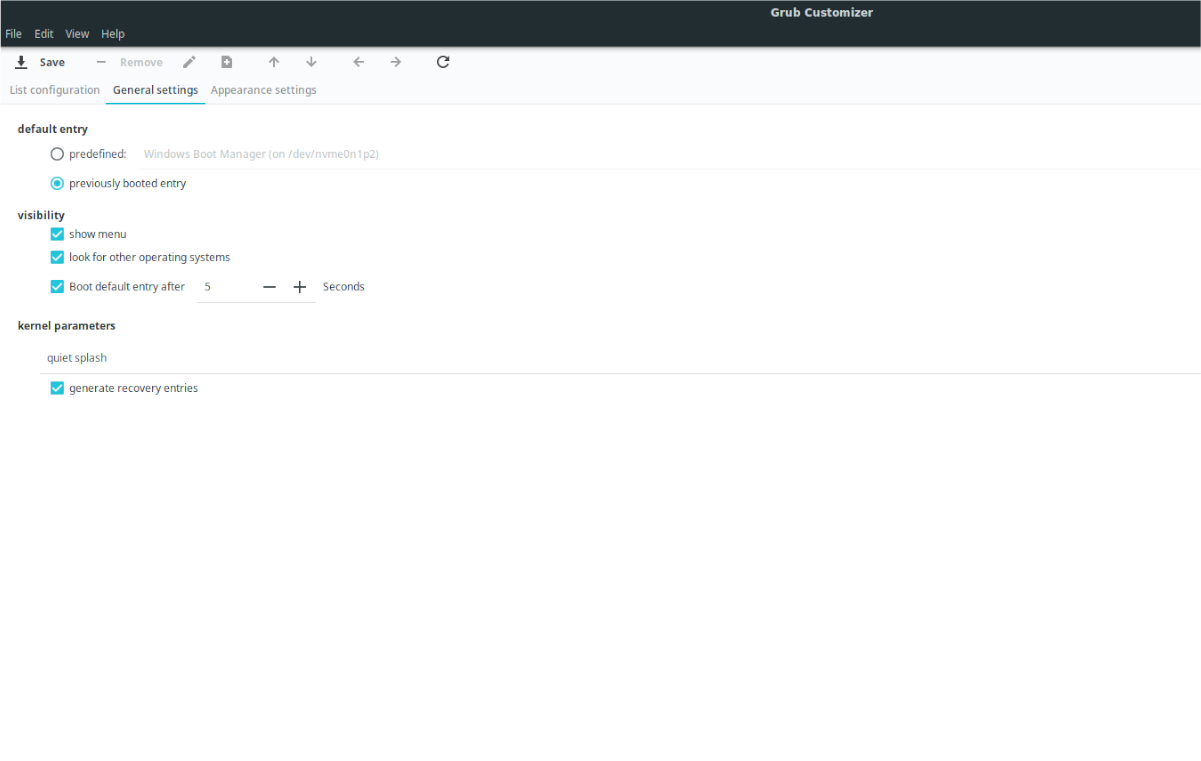The image size is (1201, 761).
Task: Click the 'visibility' heading
Action: (x=41, y=215)
